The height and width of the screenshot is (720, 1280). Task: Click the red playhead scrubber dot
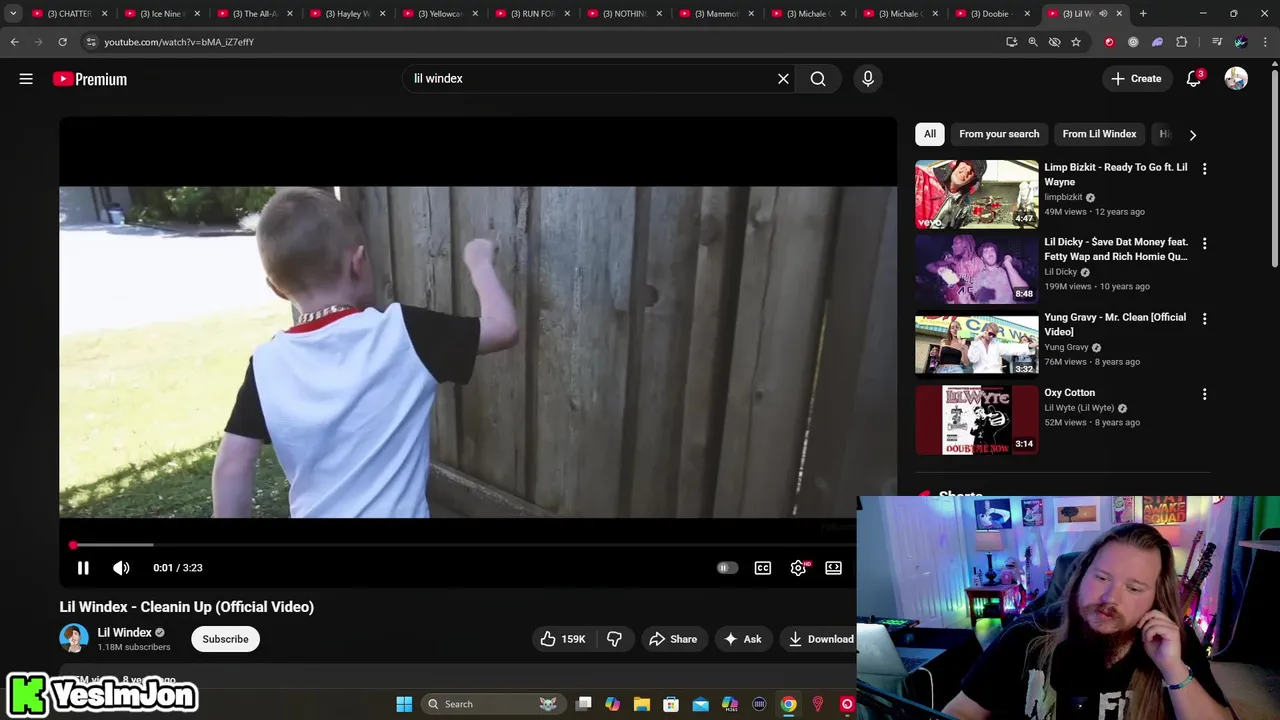point(73,545)
